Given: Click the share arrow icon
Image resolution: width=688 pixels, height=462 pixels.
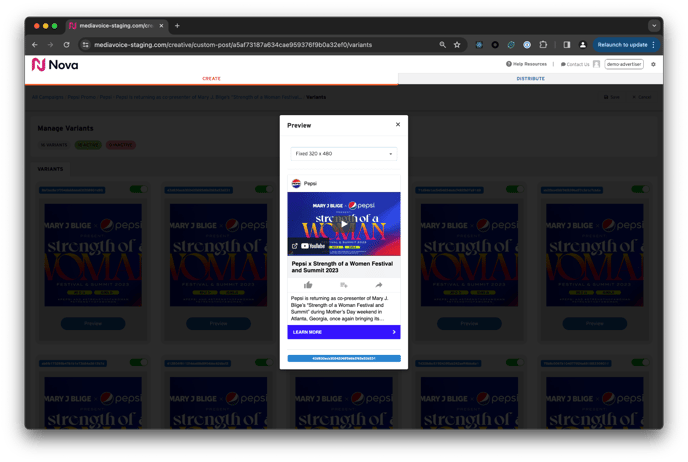Looking at the screenshot, I should [379, 285].
